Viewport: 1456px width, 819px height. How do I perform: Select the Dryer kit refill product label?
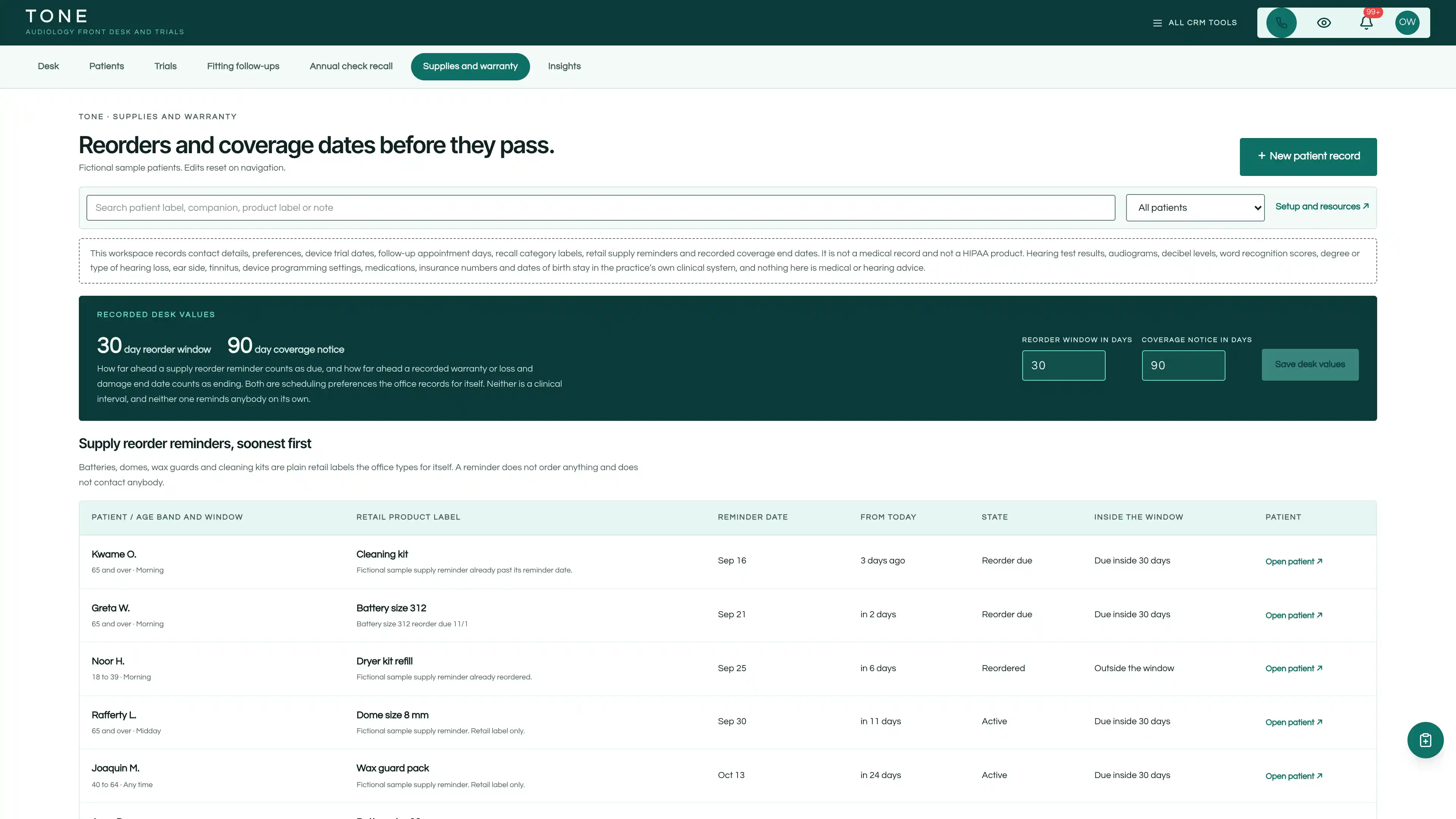(x=384, y=661)
